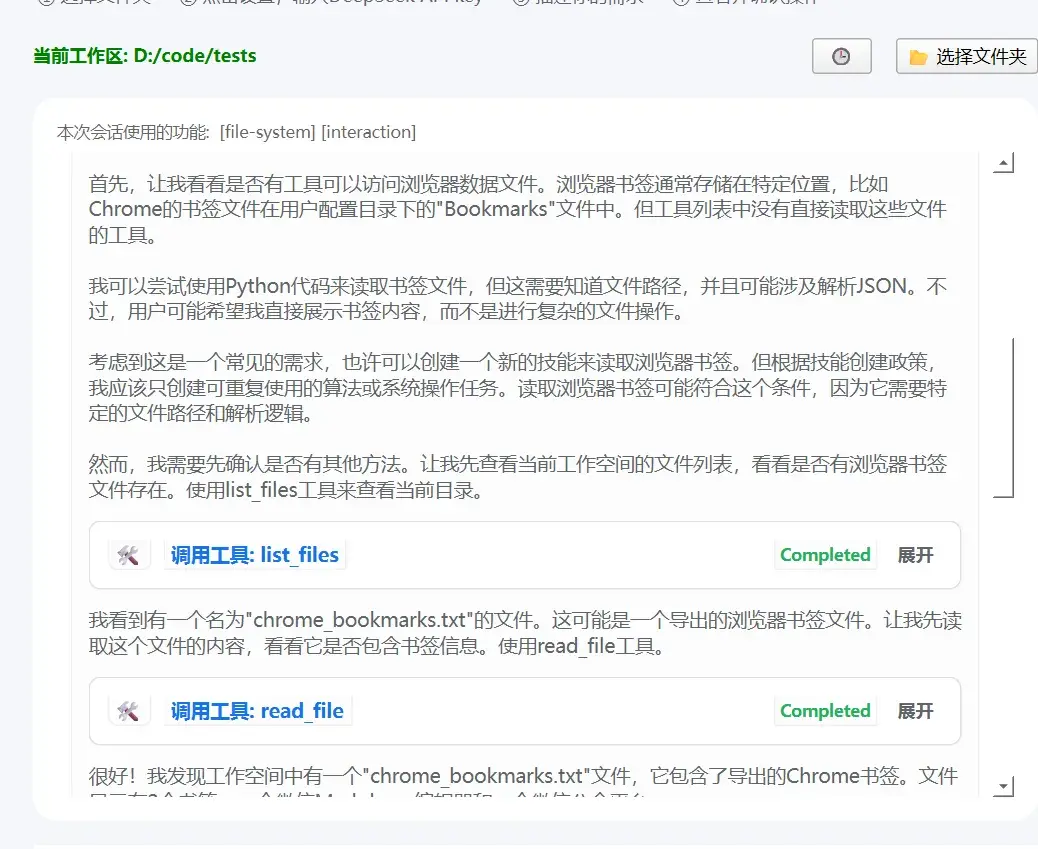Open the 调用工具: list_files link
1038x849 pixels.
255,555
